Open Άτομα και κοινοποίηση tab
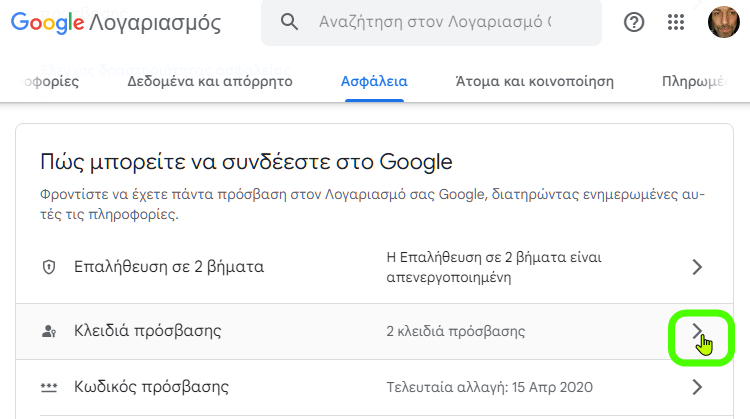The width and height of the screenshot is (750, 419). click(x=534, y=81)
